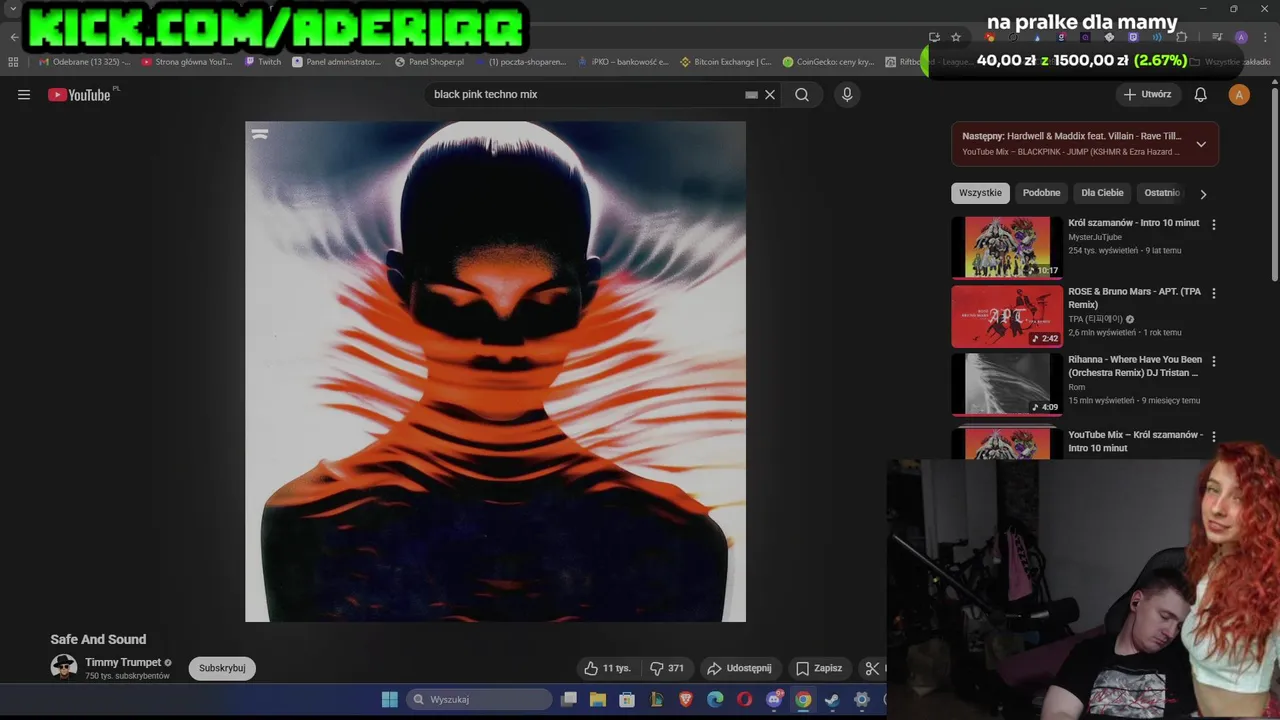The image size is (1280, 720).
Task: Switch to Chrome in the taskbar
Action: 803,699
